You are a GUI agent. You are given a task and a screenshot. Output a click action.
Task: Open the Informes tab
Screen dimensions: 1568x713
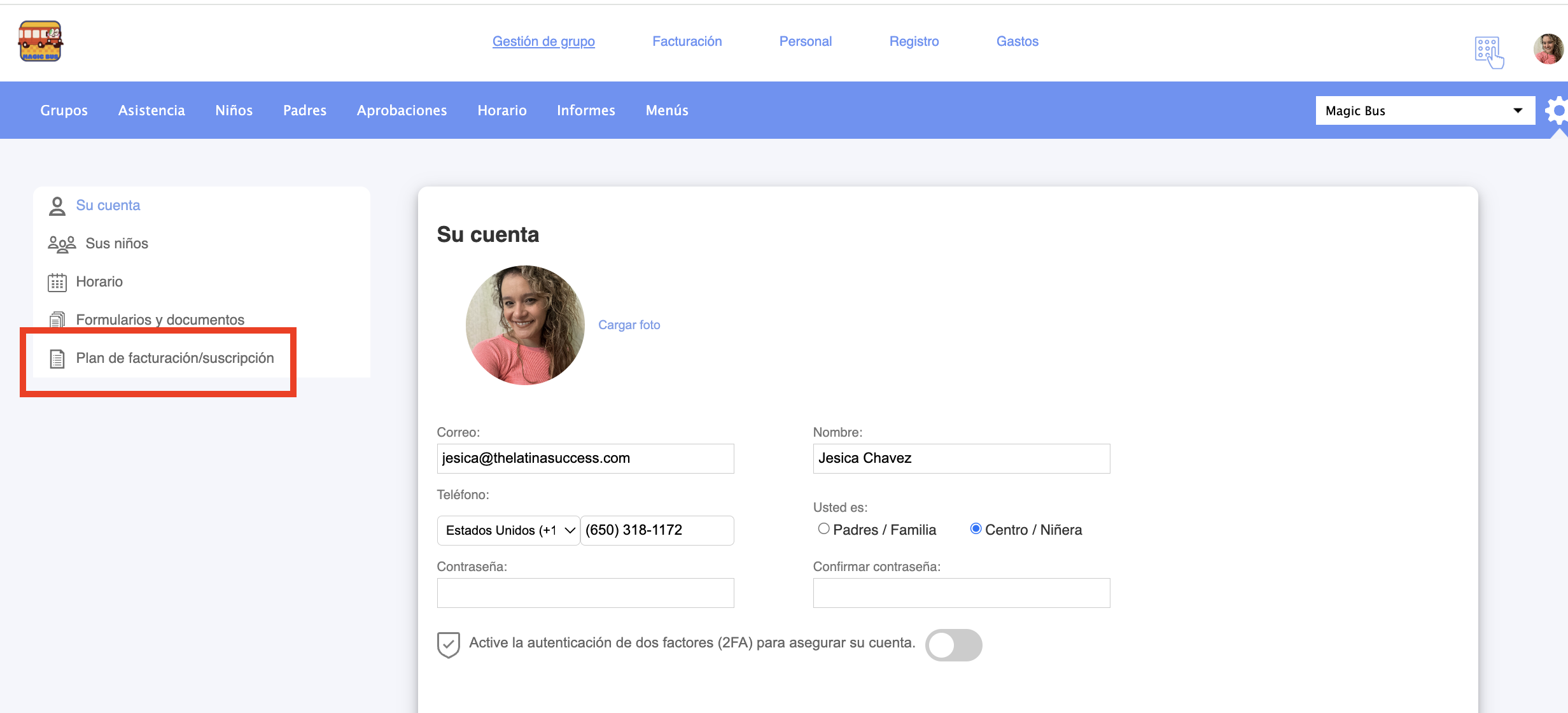pyautogui.click(x=585, y=111)
